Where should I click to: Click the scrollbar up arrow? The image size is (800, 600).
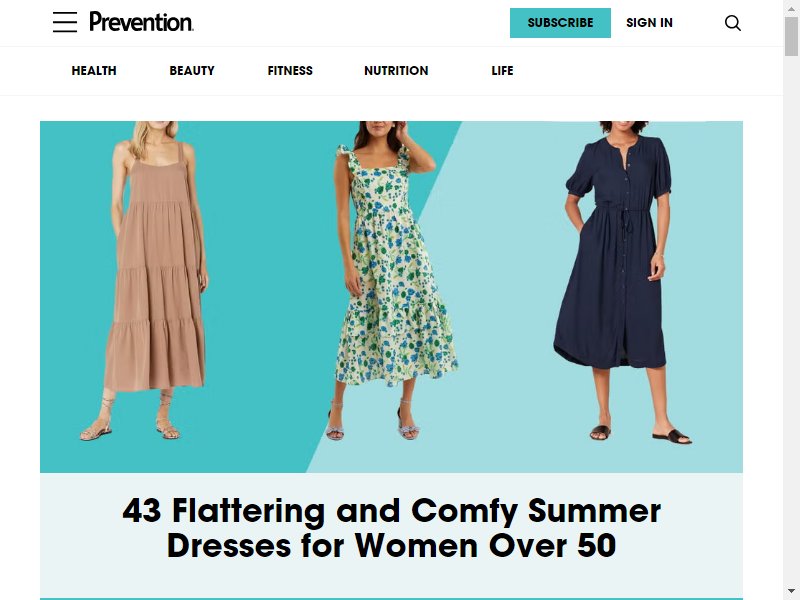point(791,8)
